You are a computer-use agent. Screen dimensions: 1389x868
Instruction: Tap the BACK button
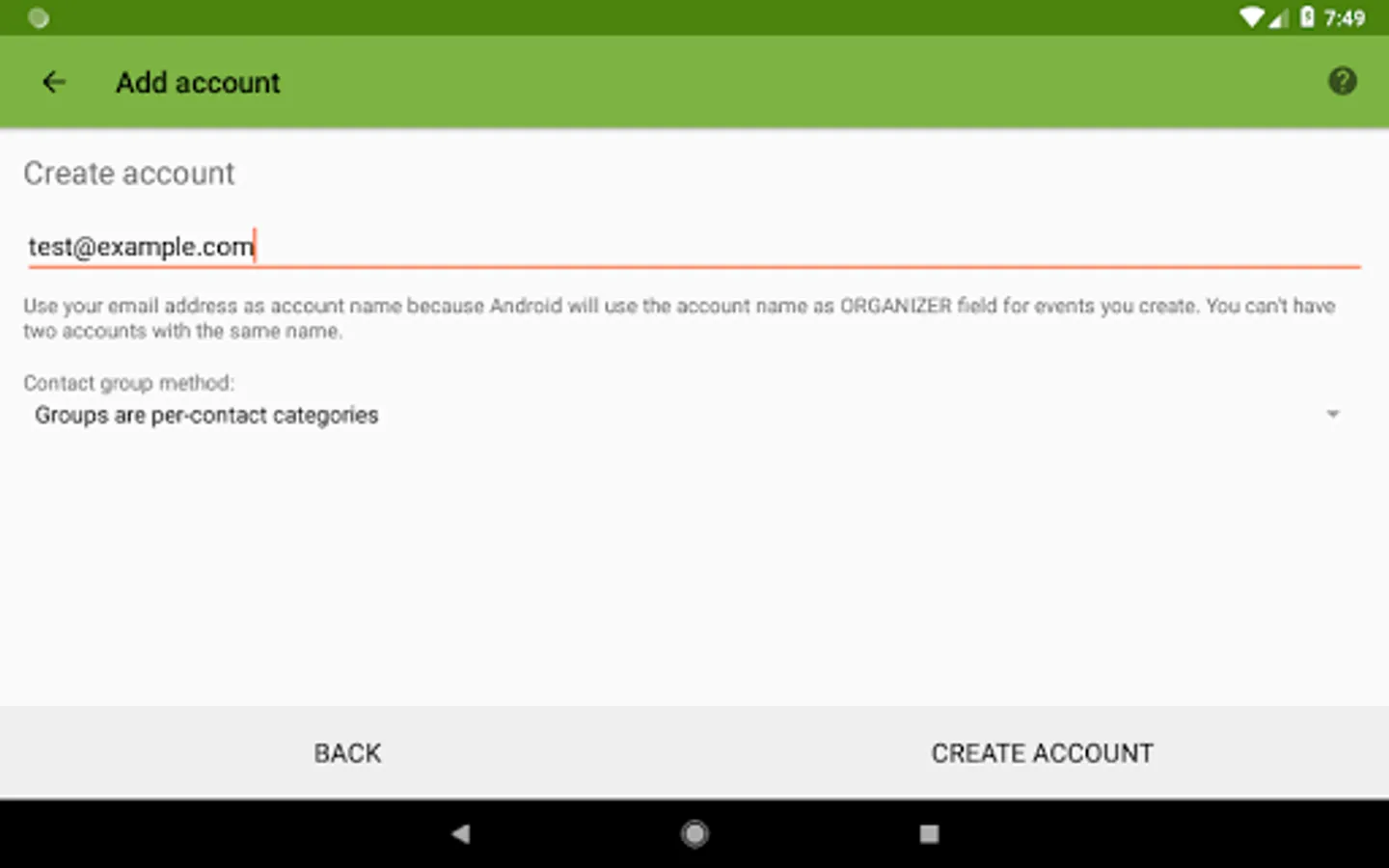click(x=347, y=753)
